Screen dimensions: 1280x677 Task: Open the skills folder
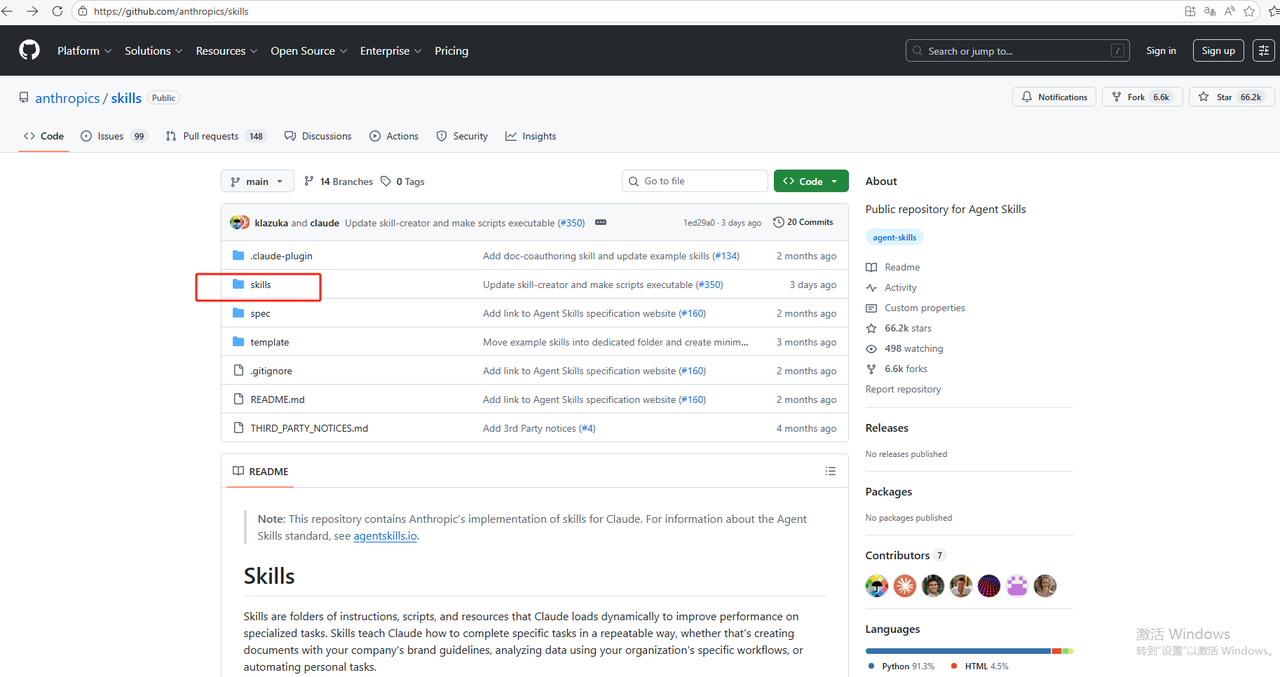[261, 285]
